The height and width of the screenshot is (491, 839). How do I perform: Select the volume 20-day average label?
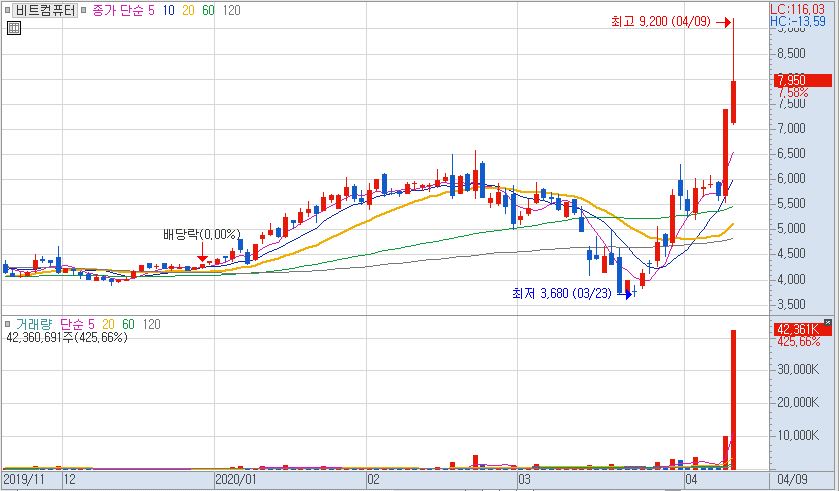click(107, 324)
